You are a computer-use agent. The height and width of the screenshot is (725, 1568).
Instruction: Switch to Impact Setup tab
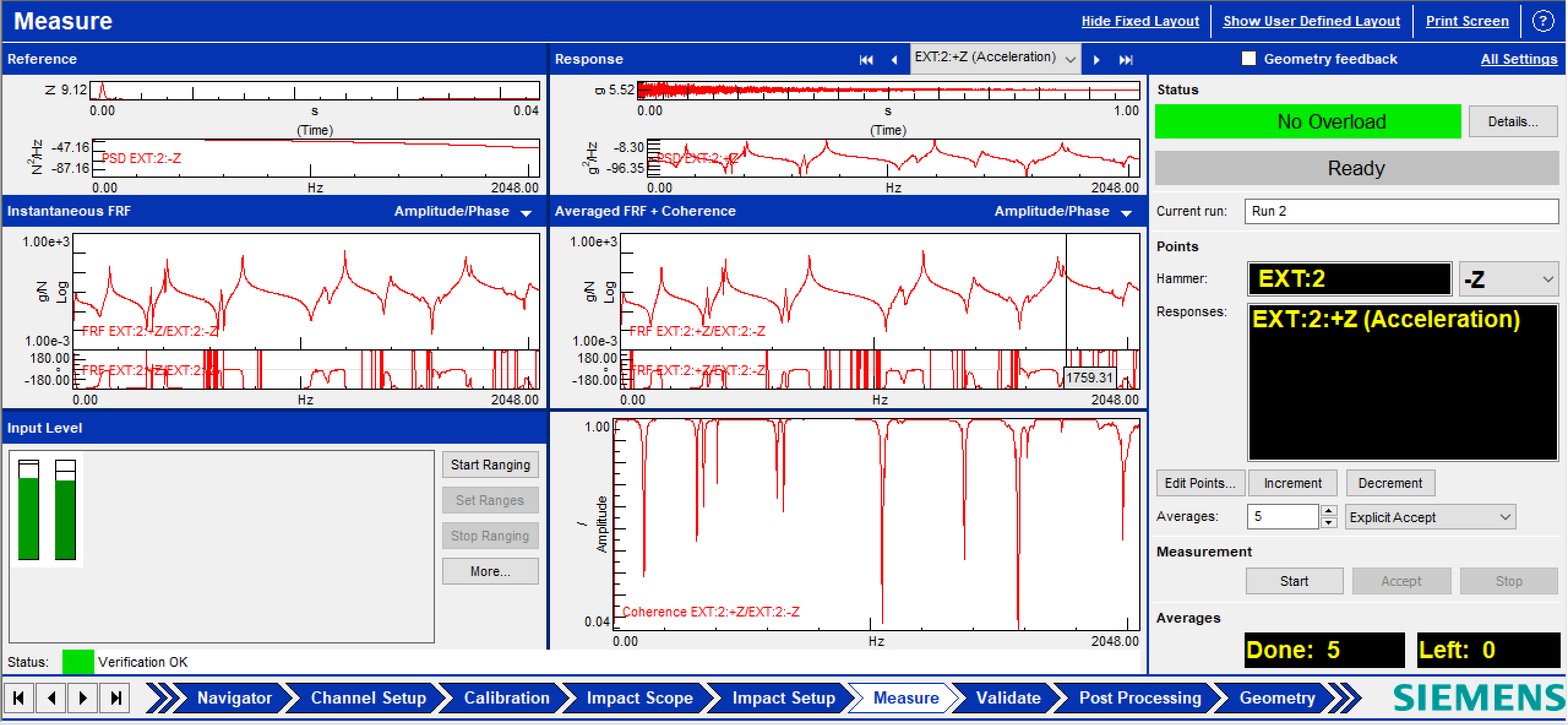pos(783,698)
